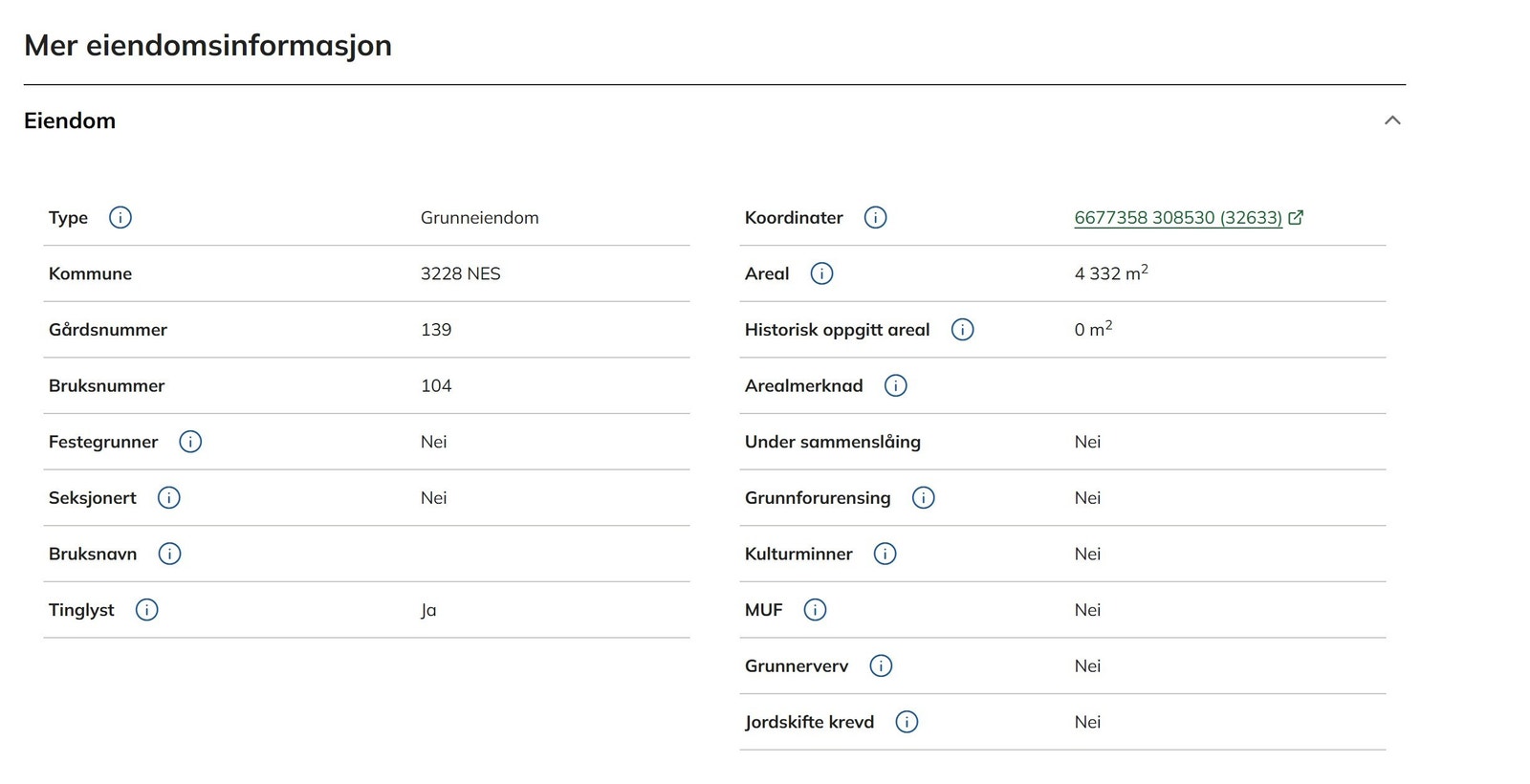The width and height of the screenshot is (1530, 784).
Task: Click the Arealmerknad info icon
Action: [x=895, y=386]
